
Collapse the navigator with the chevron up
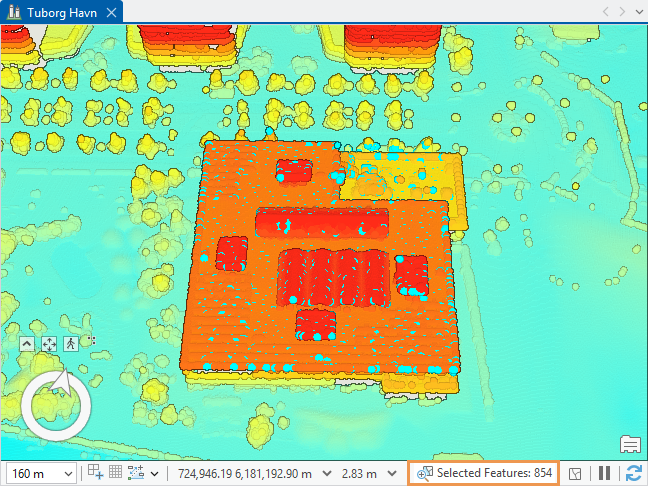pyautogui.click(x=26, y=343)
